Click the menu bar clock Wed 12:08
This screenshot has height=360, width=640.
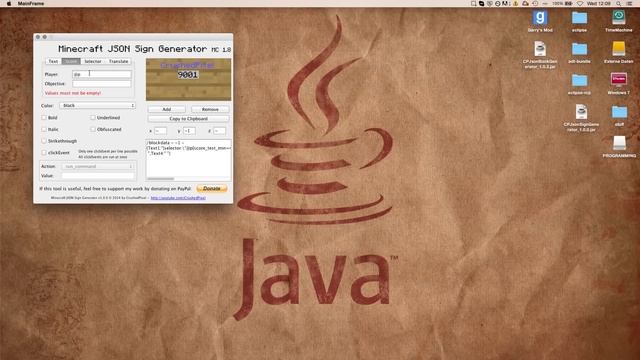[x=598, y=3]
